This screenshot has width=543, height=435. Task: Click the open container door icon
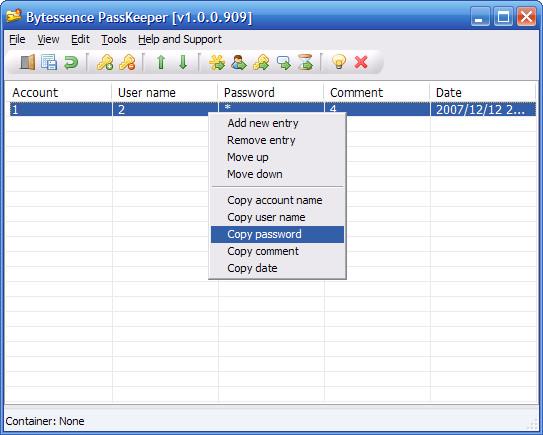(27, 62)
